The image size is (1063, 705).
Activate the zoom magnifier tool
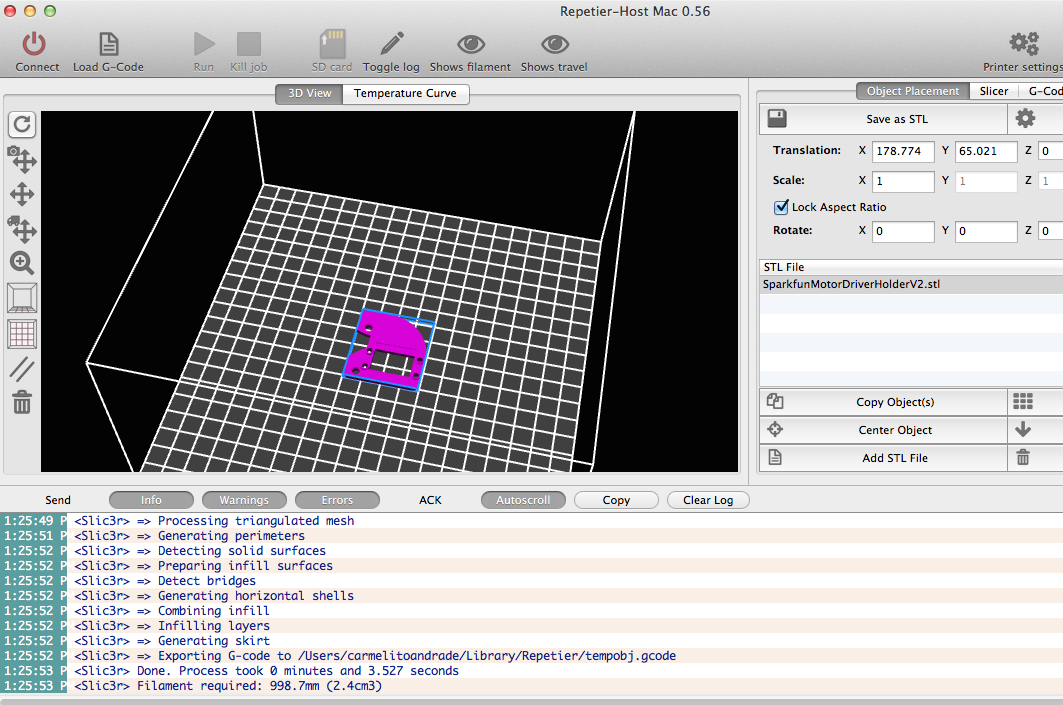click(x=22, y=263)
